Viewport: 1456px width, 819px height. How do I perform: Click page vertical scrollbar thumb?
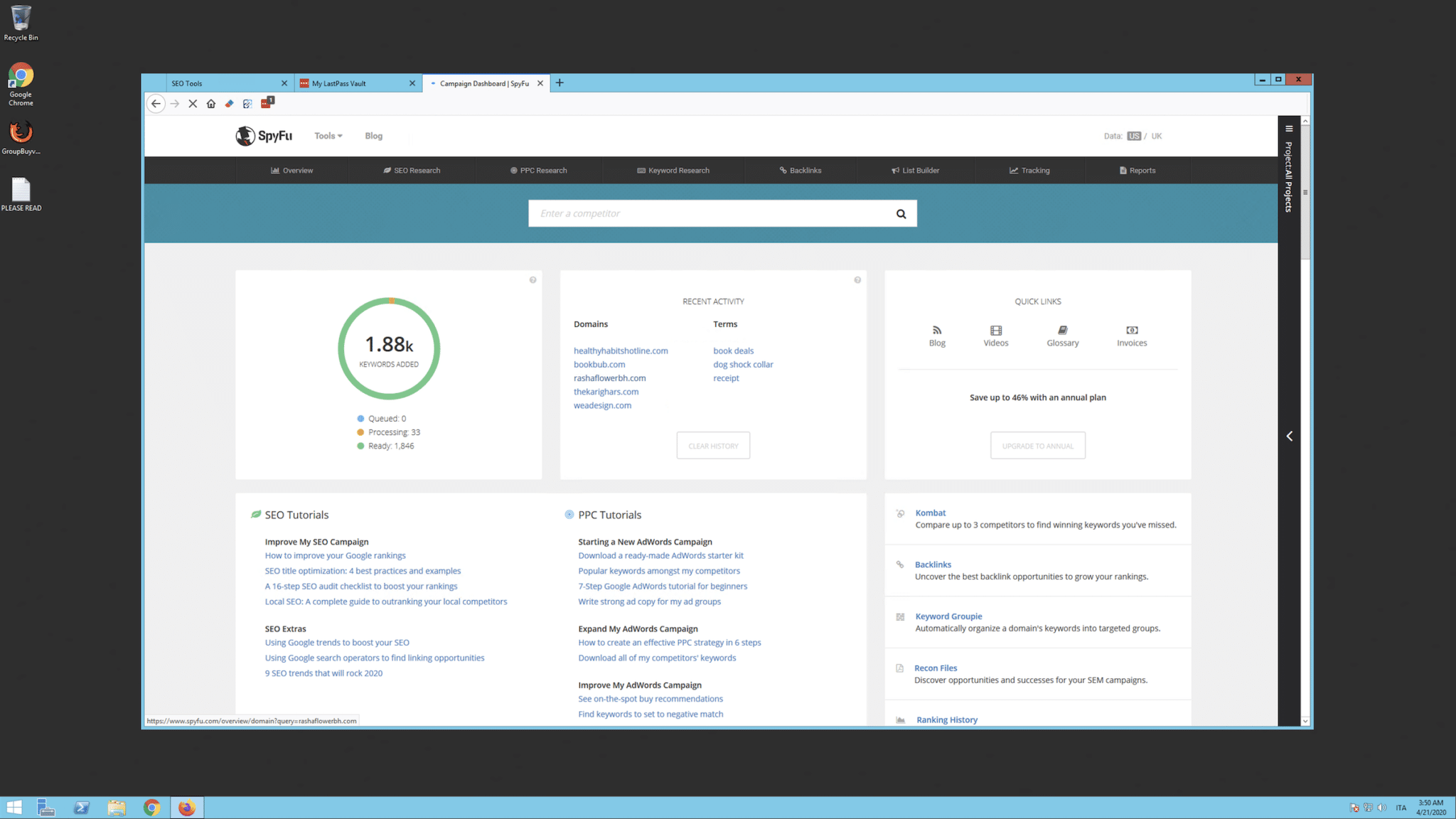click(x=1305, y=193)
